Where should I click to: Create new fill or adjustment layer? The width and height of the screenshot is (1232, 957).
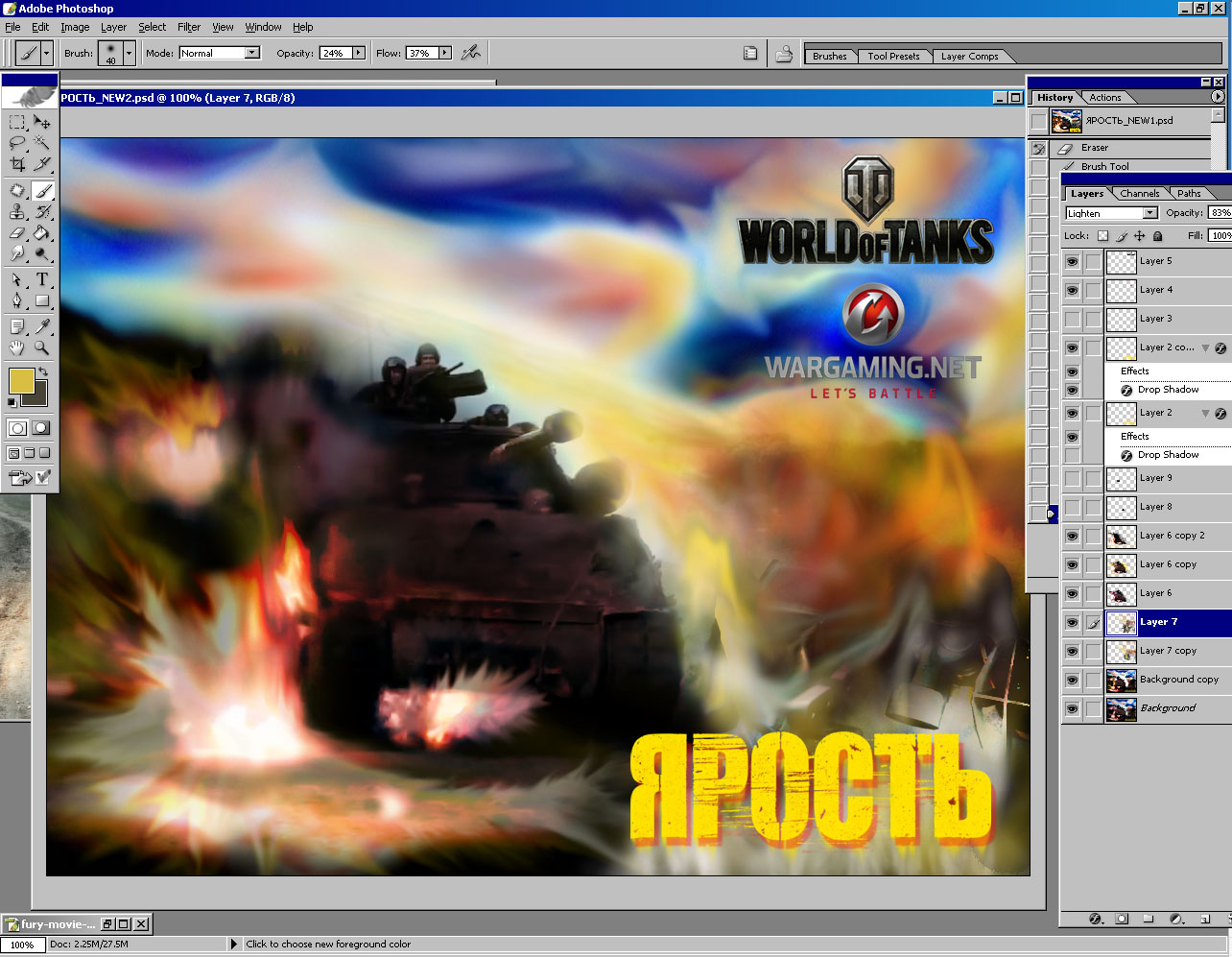(x=1176, y=919)
